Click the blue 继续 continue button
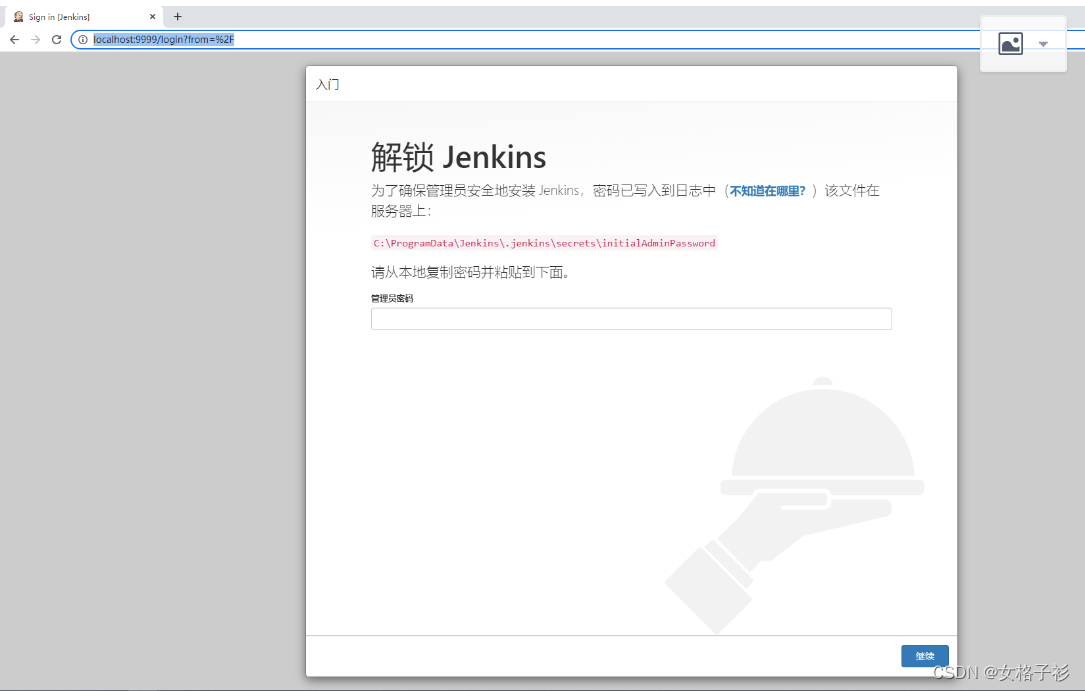 pos(924,656)
